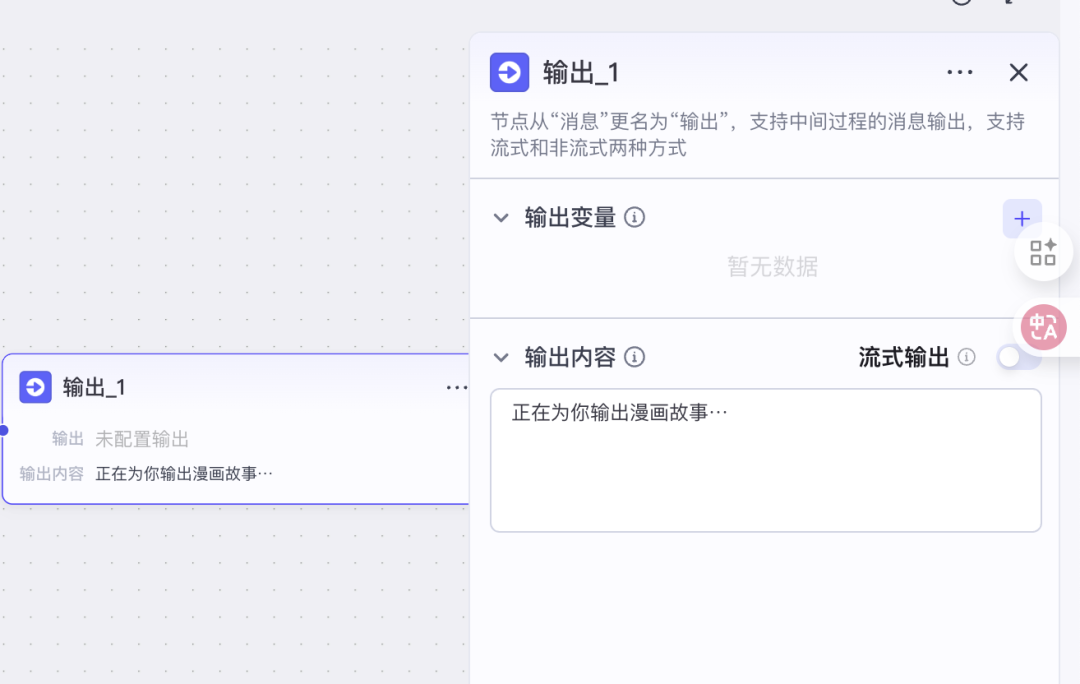Open the canvas node's more options menu

[456, 388]
